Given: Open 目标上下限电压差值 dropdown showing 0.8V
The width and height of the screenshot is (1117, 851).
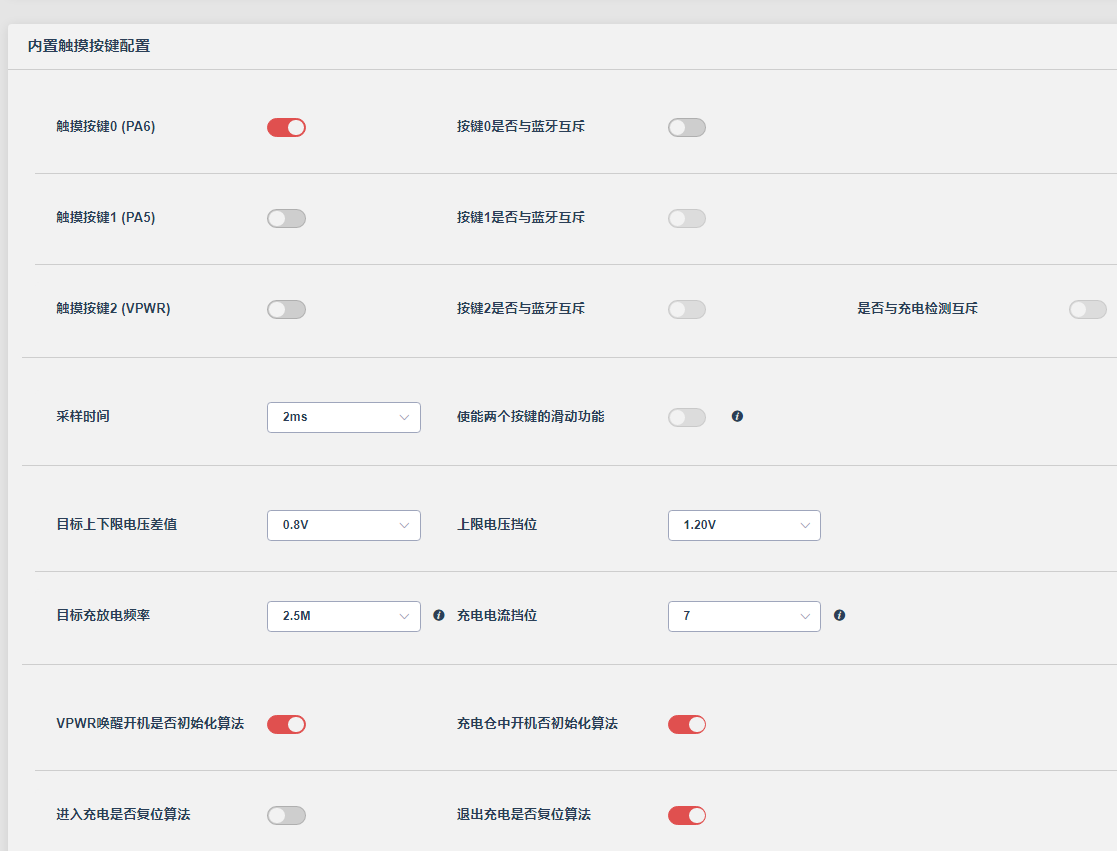Looking at the screenshot, I should click(344, 526).
